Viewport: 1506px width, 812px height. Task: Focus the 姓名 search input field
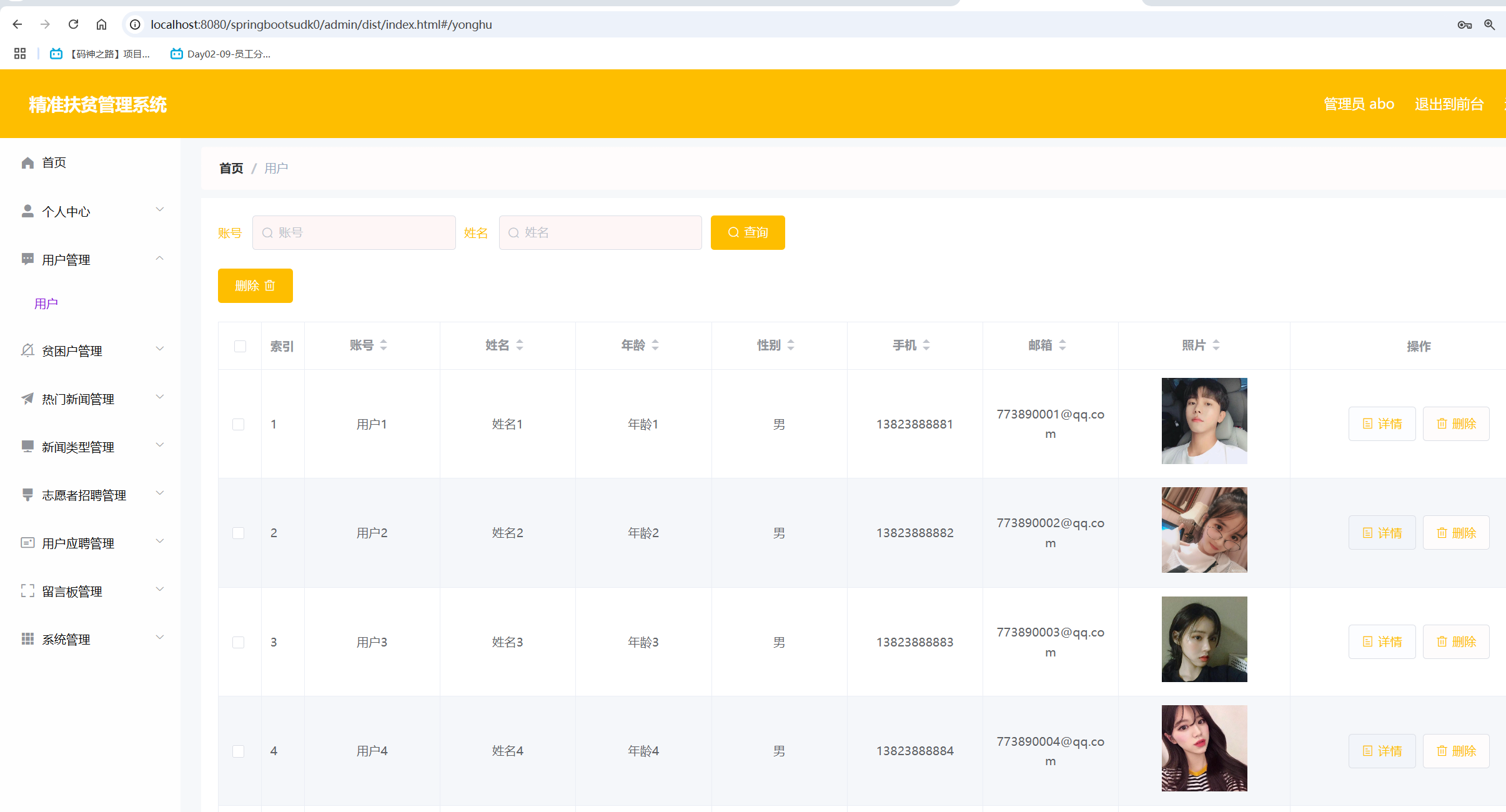pyautogui.click(x=600, y=232)
